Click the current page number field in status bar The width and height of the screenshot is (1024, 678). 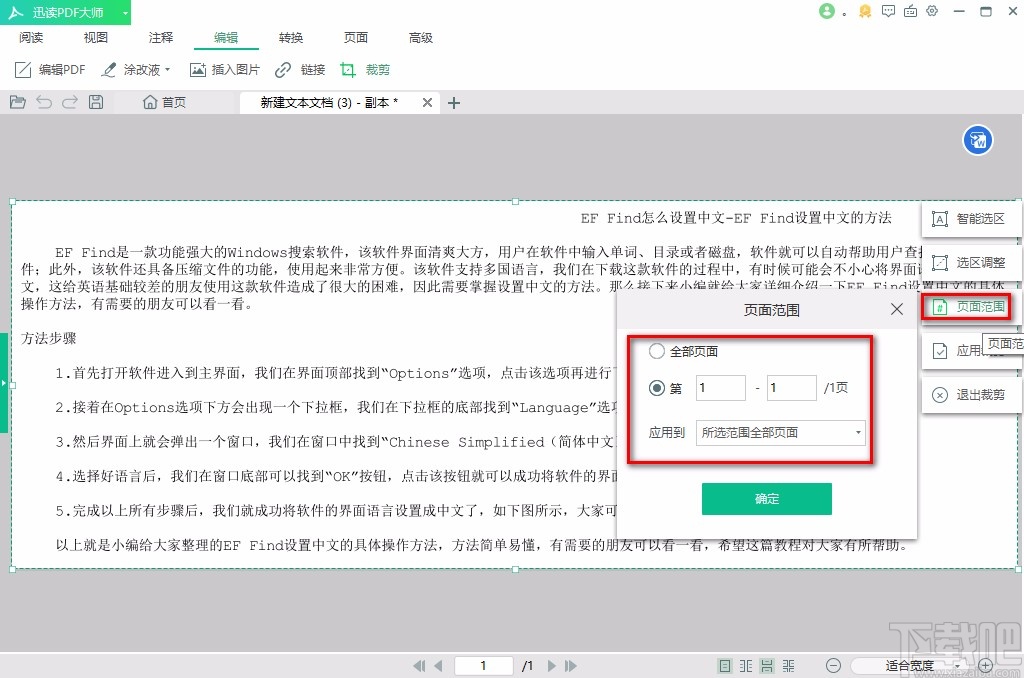483,666
